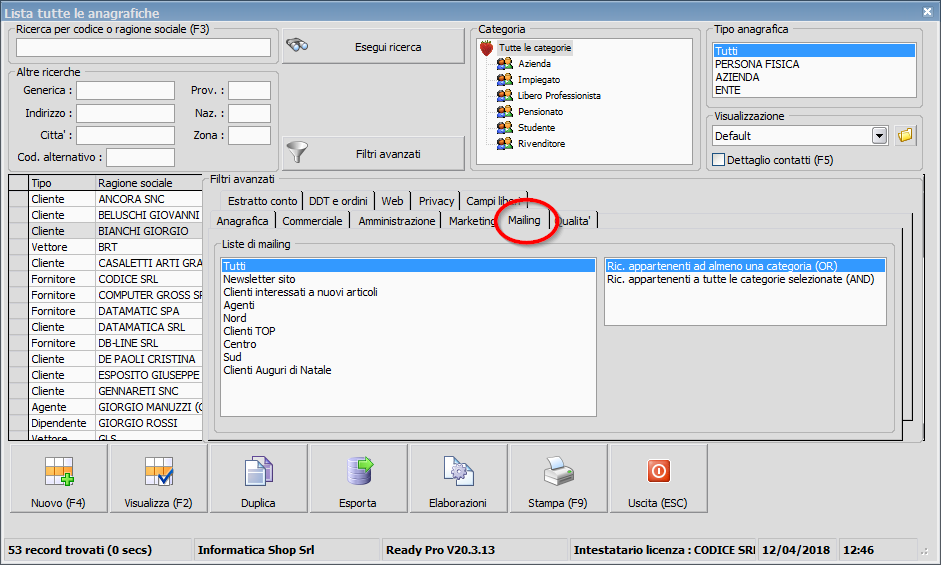Close the Lista tutte le anagrafiche window

(927, 11)
